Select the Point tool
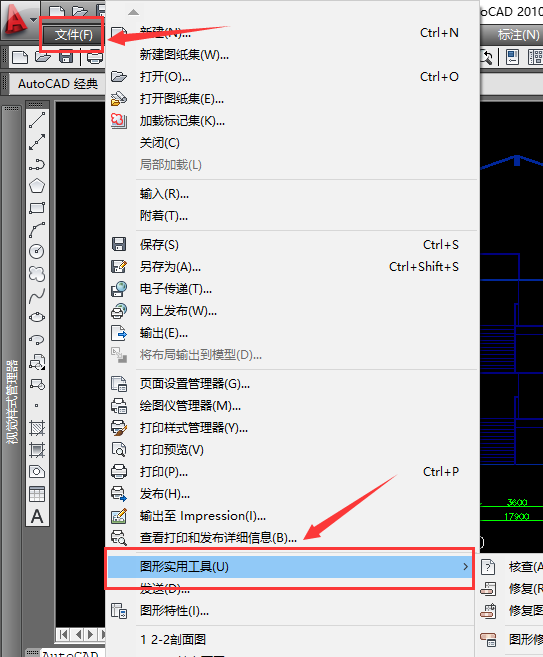 37,406
